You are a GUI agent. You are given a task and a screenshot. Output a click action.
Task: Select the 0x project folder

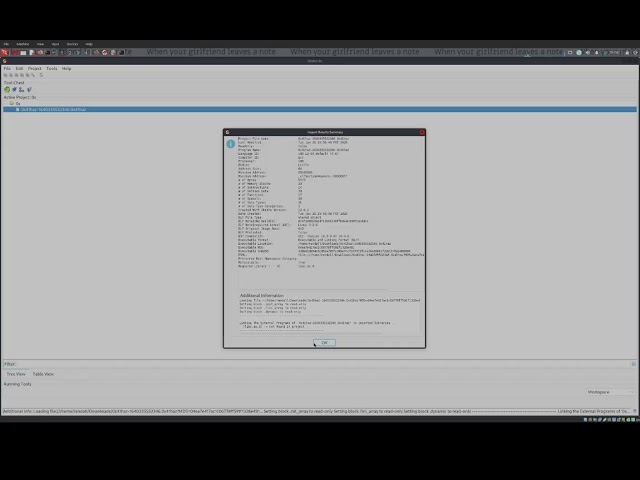click(15, 104)
